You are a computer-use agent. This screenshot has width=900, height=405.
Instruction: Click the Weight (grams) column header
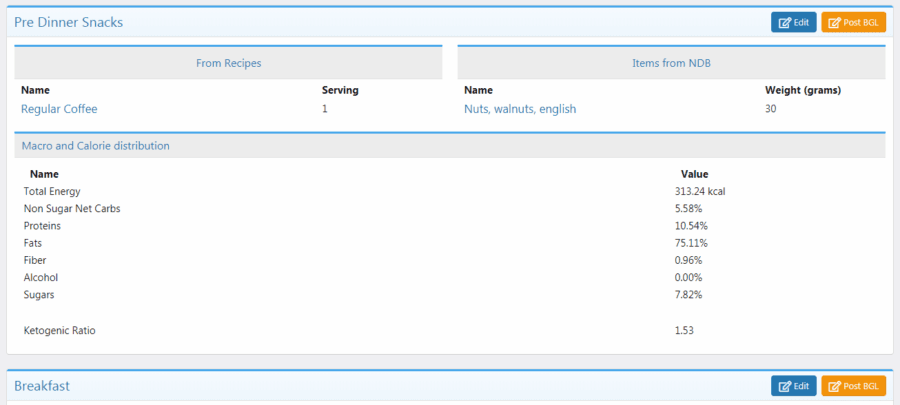click(802, 90)
